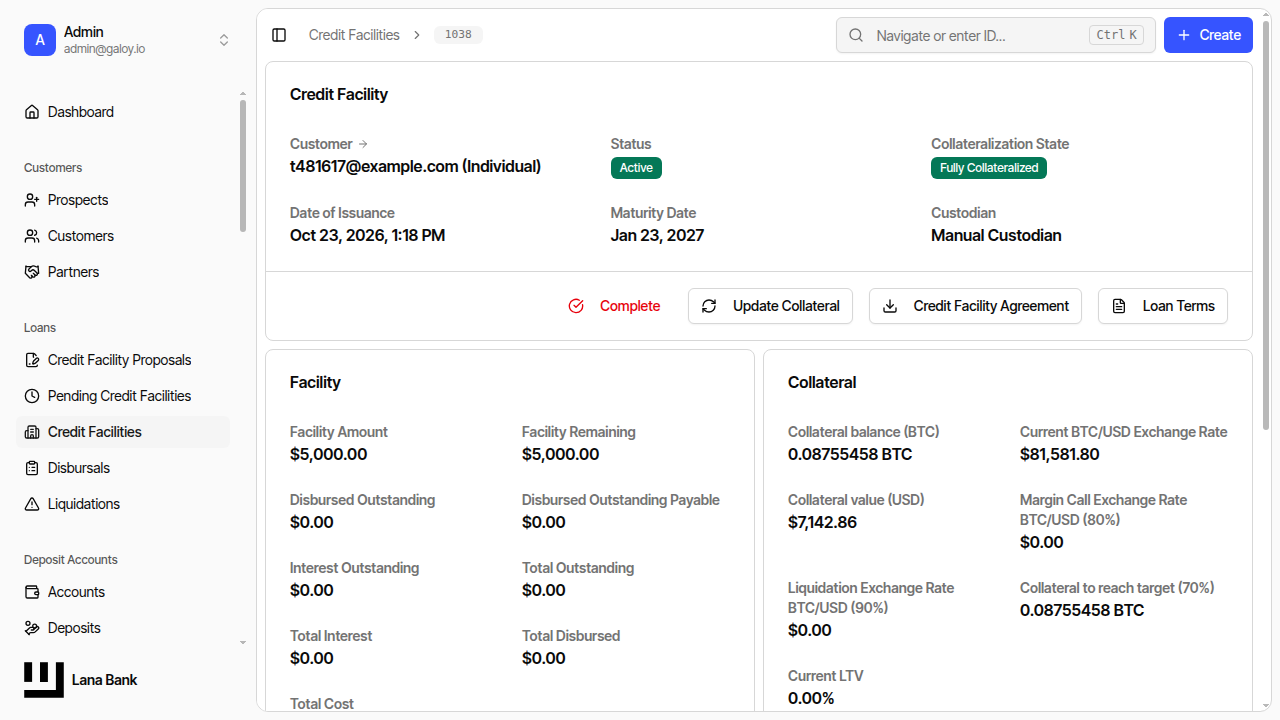
Task: Click the Lana Bank logo
Action: tap(44, 680)
